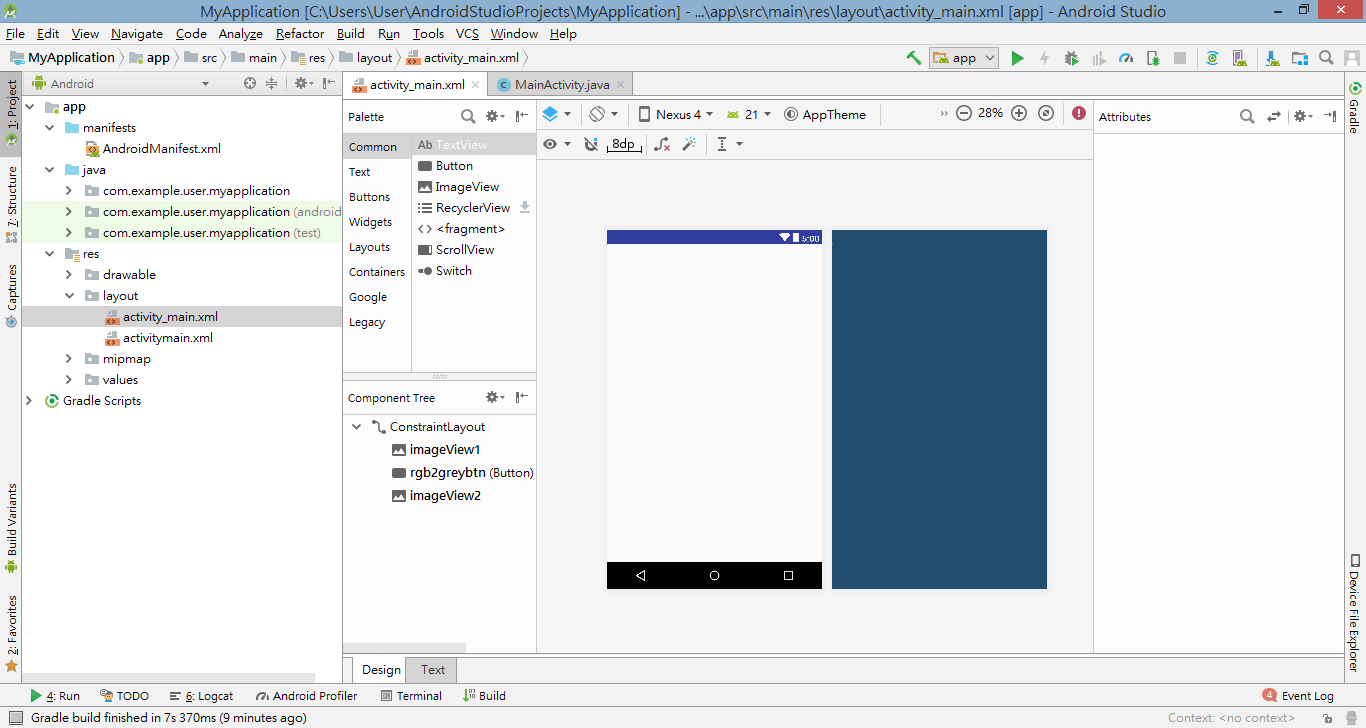Build project with the hammer icon
This screenshot has height=728, width=1366.
click(x=913, y=58)
